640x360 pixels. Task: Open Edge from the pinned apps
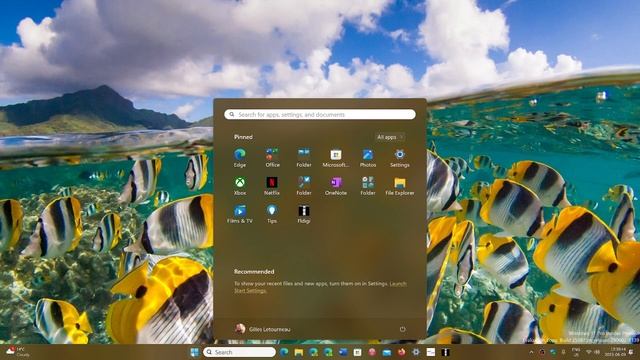[x=240, y=158]
